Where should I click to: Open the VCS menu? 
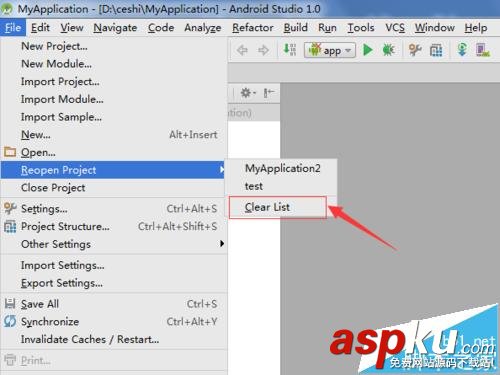[x=395, y=28]
